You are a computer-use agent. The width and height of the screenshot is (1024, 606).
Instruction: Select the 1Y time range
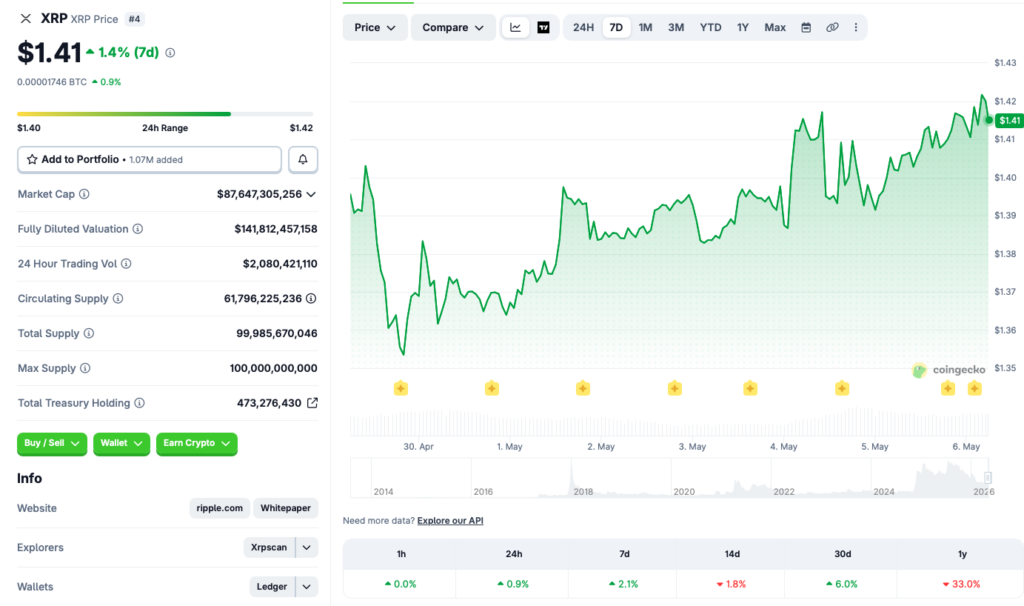(743, 27)
